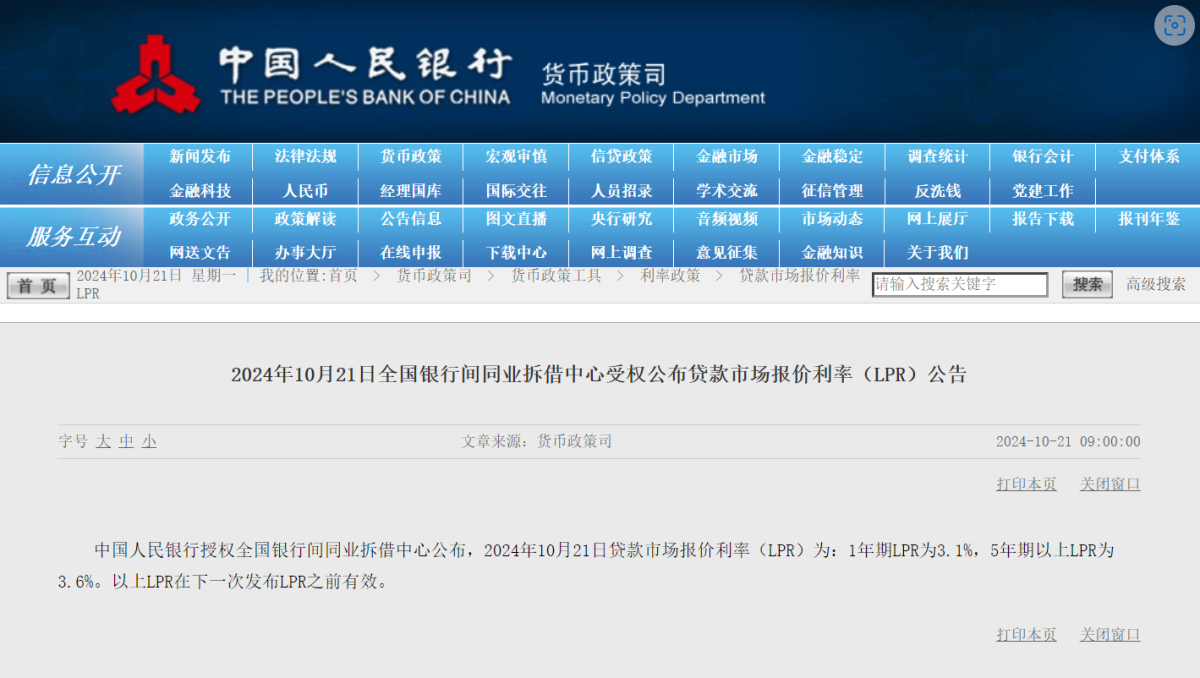Click the bottom 关闭窗口 close window link
Image resolution: width=1200 pixels, height=678 pixels.
1110,634
